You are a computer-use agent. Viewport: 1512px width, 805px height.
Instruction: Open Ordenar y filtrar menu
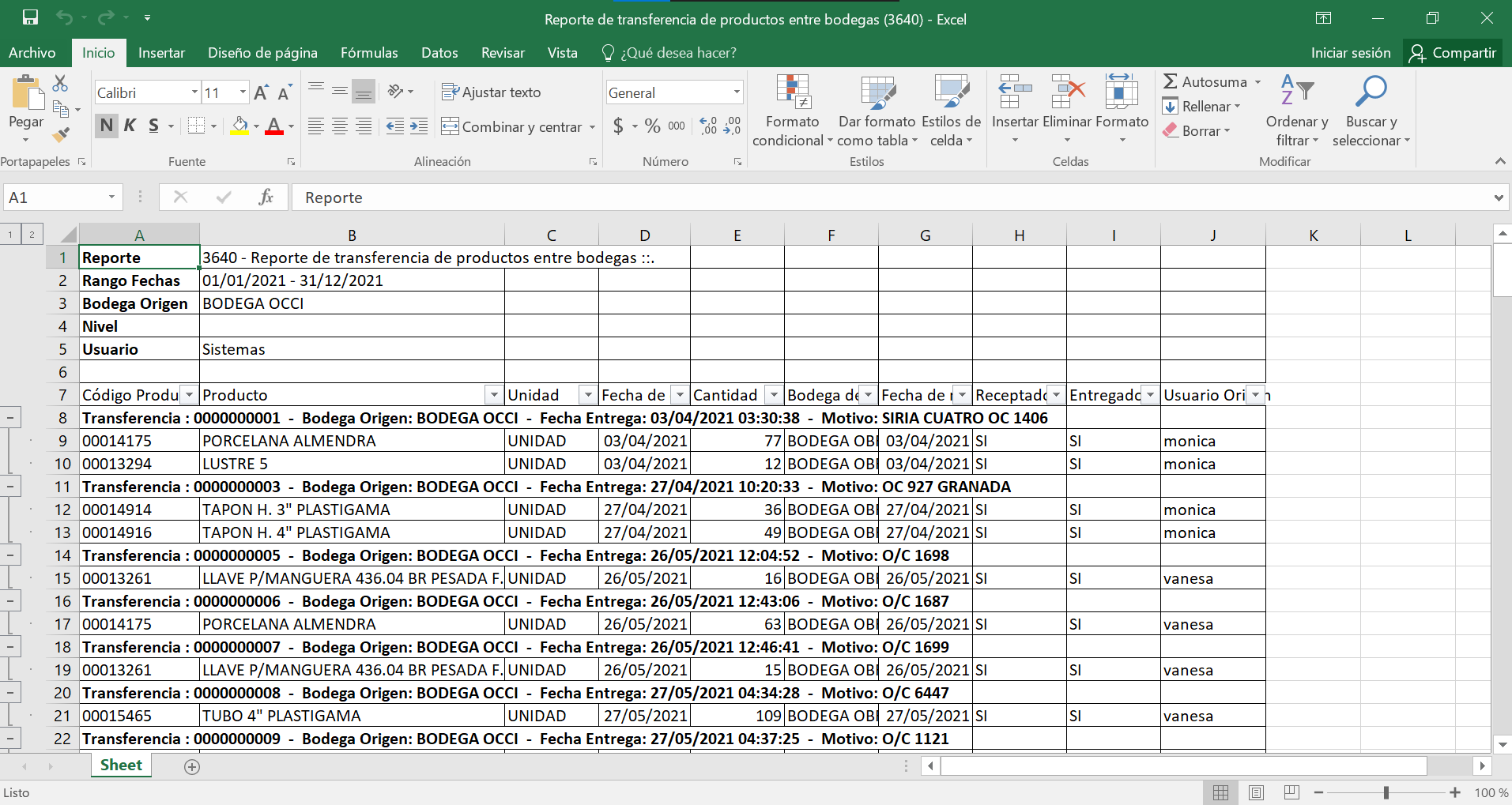coord(1297,111)
